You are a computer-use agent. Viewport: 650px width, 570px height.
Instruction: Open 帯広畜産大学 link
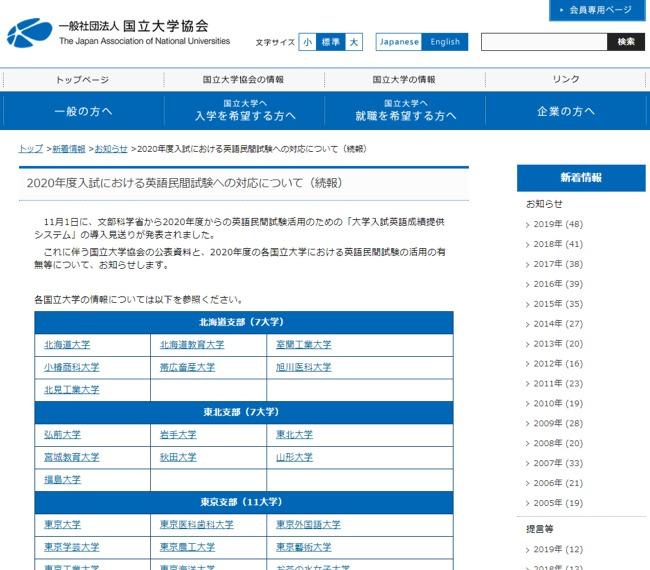point(187,367)
